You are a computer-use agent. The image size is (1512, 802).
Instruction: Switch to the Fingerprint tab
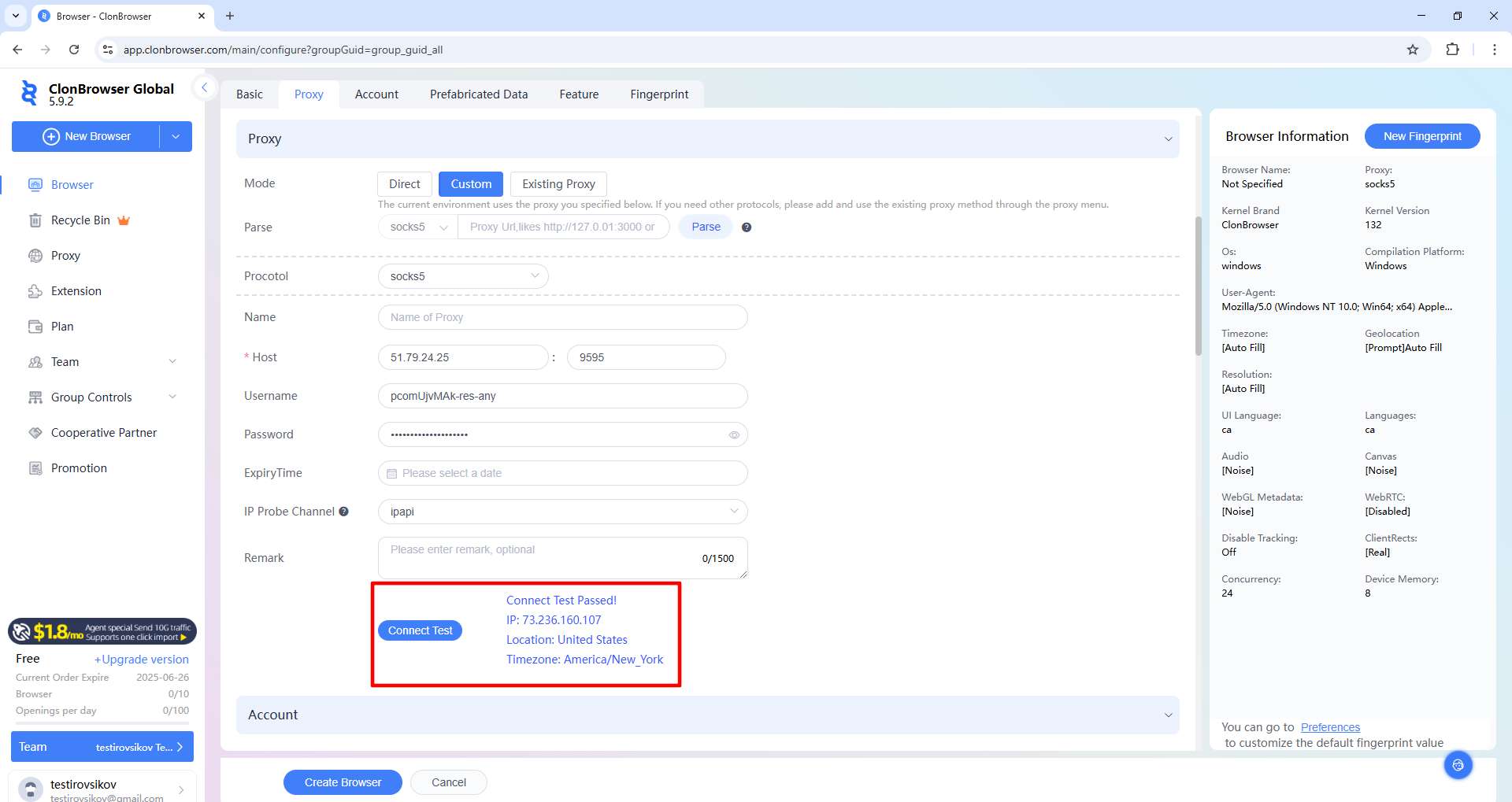[659, 94]
